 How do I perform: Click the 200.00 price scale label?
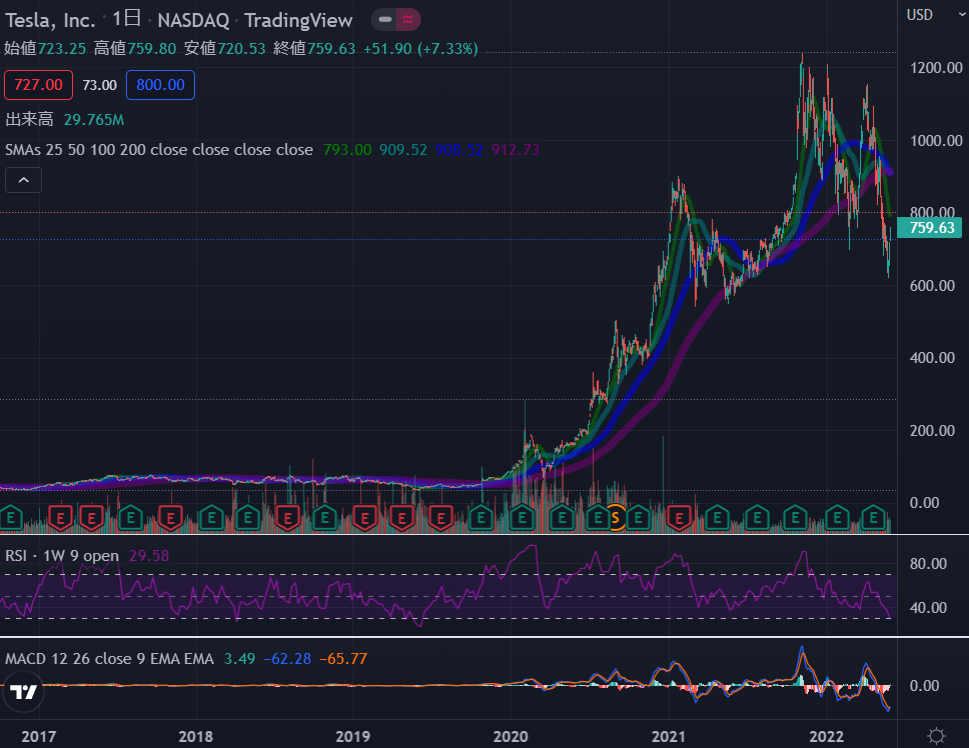tap(932, 430)
